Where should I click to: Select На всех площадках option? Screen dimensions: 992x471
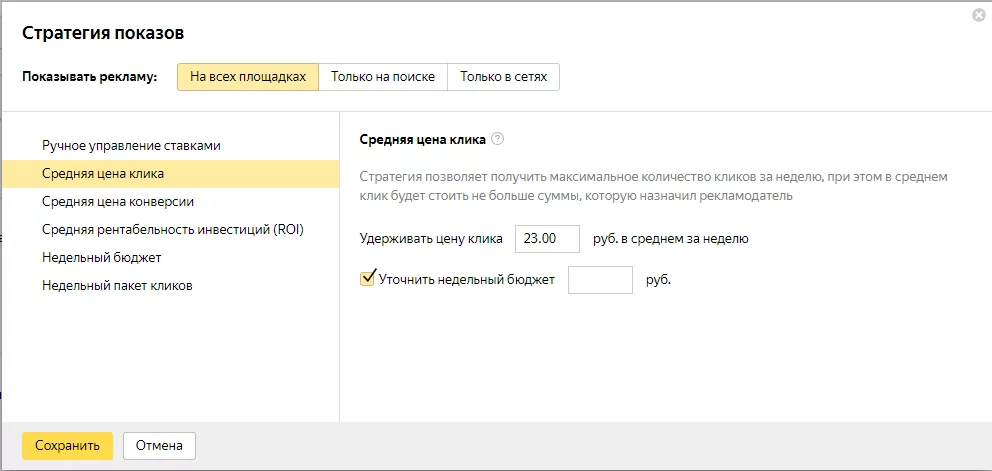(248, 77)
